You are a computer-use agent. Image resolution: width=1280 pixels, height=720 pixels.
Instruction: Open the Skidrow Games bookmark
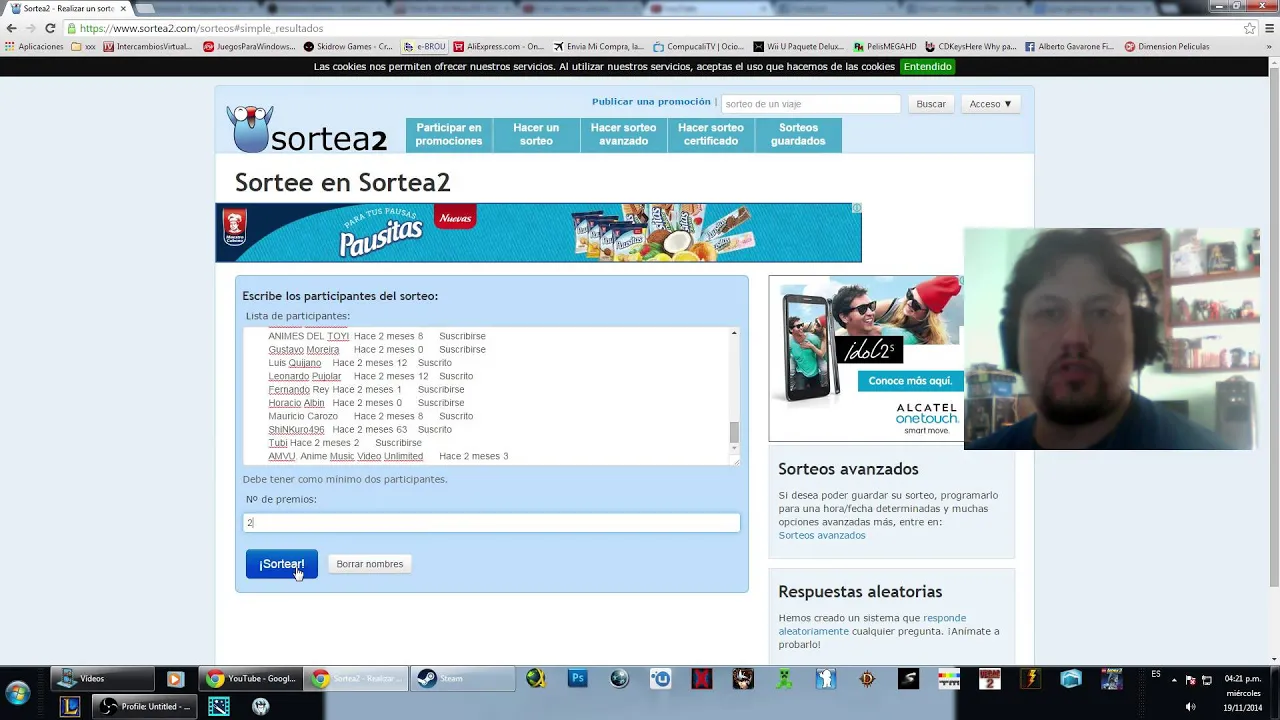tap(349, 46)
